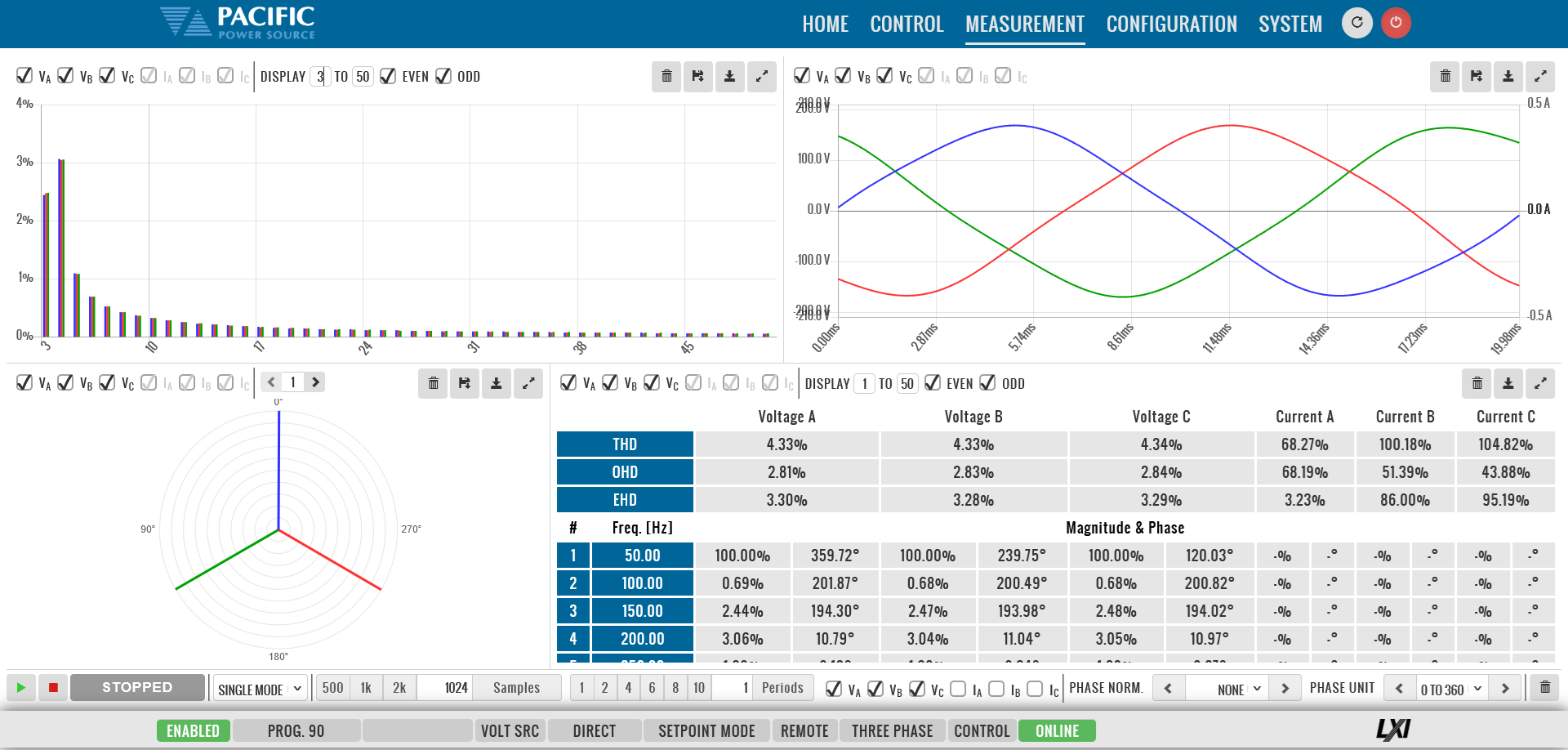Click the red power icon in header
The height and width of the screenshot is (750, 1568).
pos(1396,23)
